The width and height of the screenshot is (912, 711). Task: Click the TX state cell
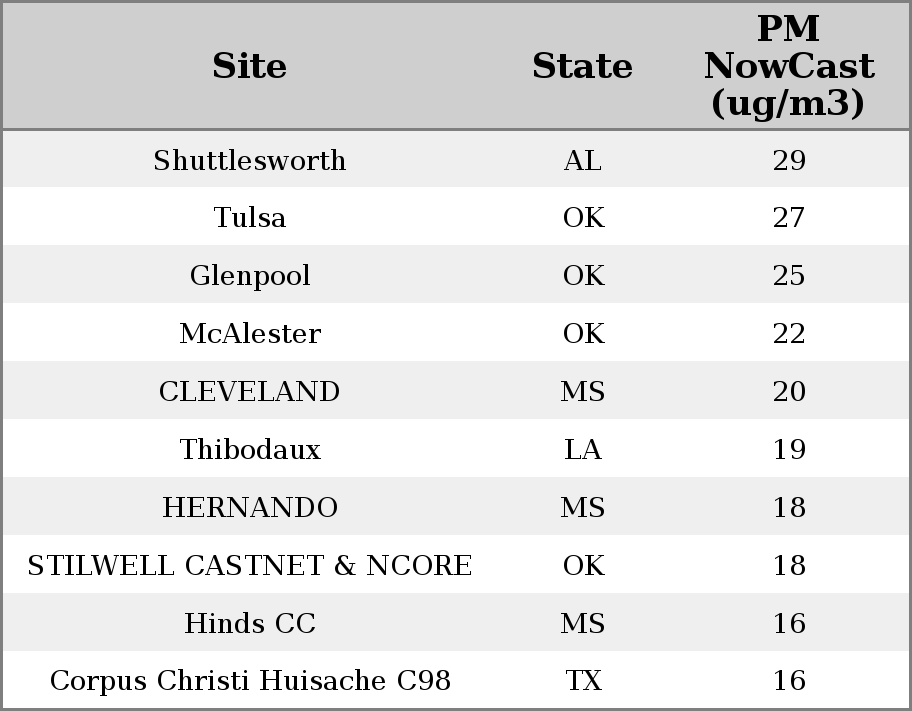pyautogui.click(x=582, y=680)
